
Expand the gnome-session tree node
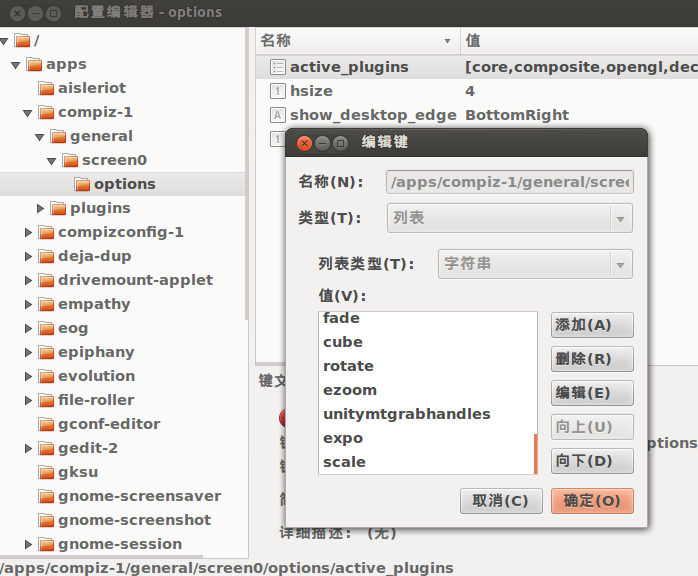coord(28,544)
